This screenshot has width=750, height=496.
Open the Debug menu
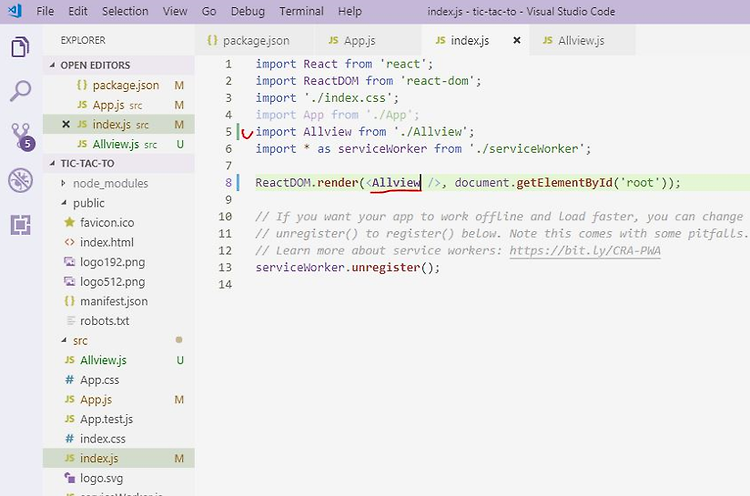pos(247,11)
